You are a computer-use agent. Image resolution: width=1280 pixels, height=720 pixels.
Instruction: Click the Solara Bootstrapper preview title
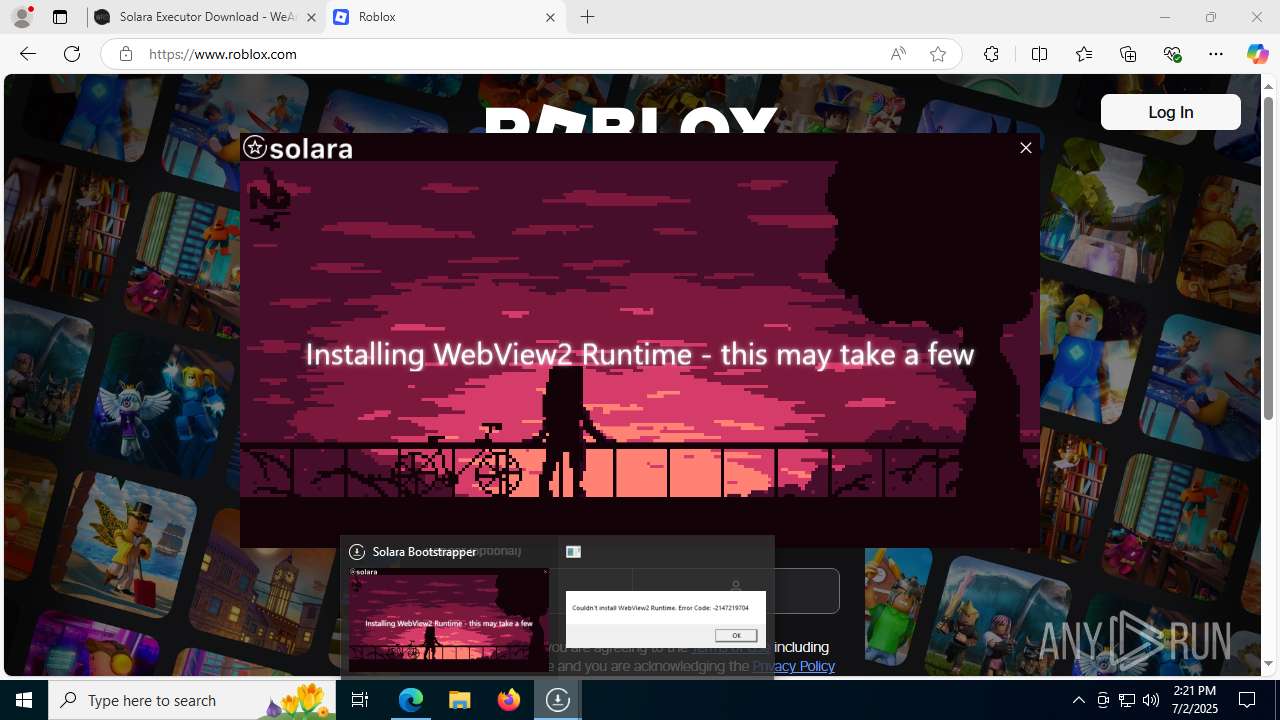424,552
